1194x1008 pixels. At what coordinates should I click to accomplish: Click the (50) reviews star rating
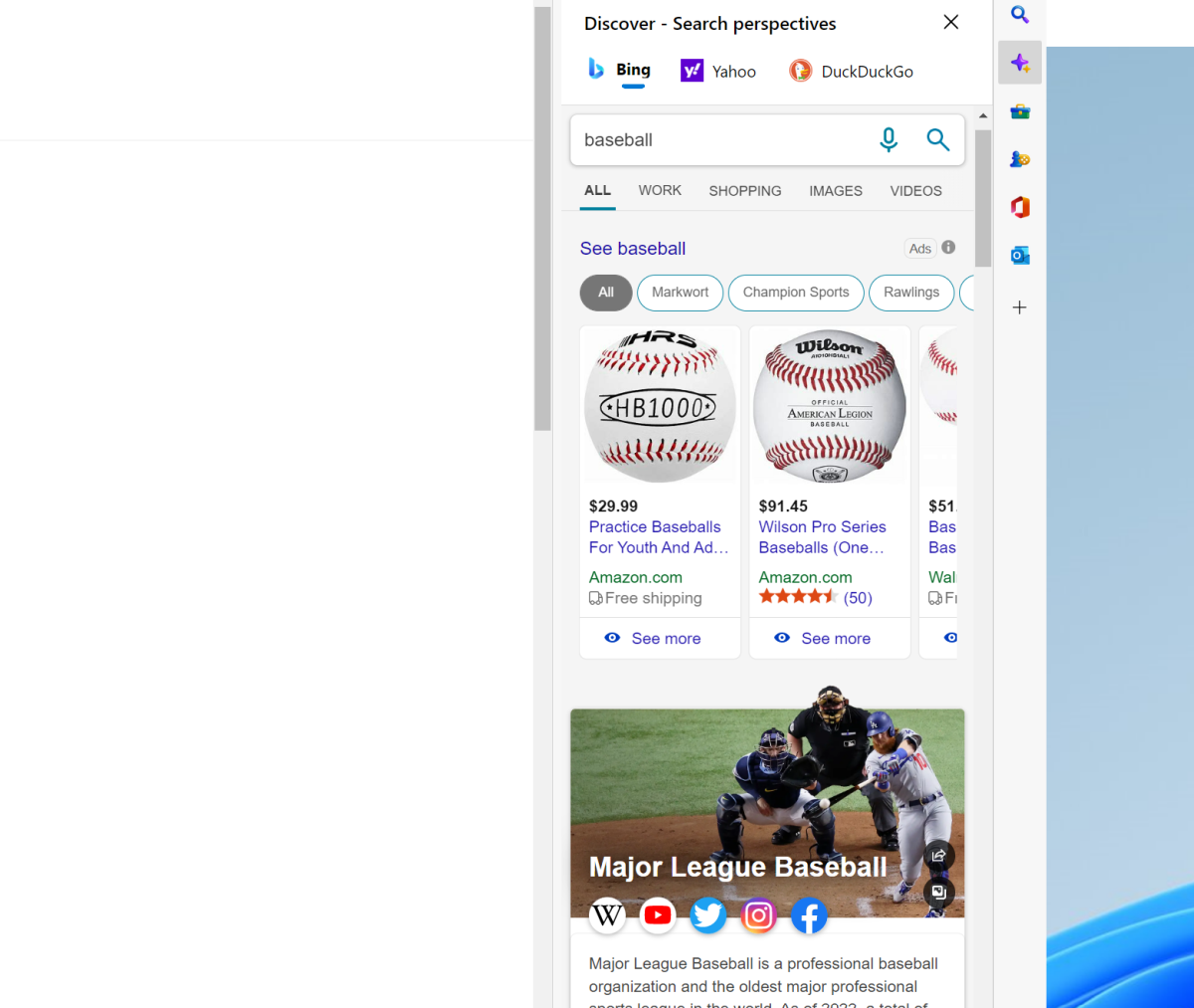816,597
